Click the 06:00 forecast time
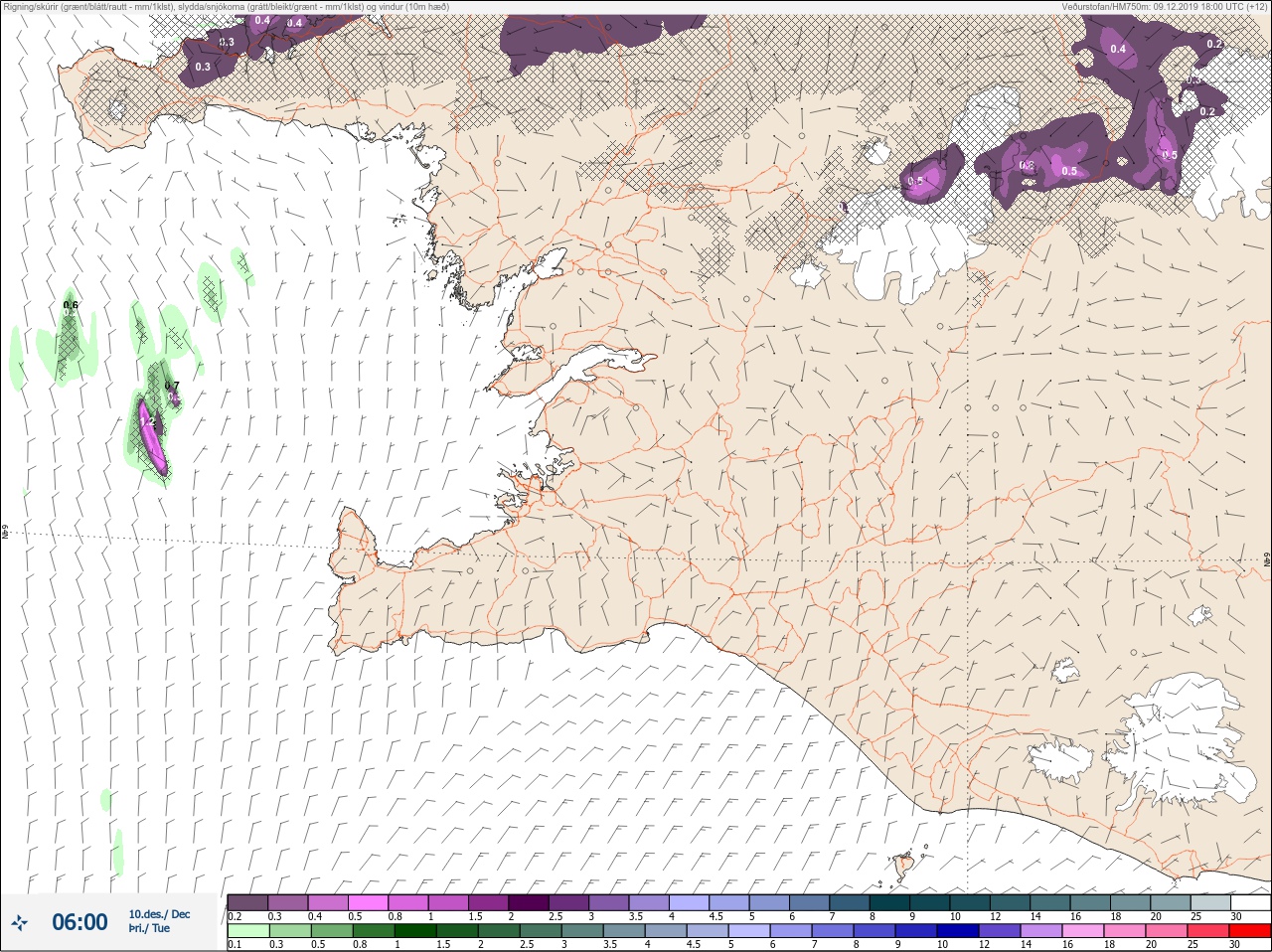Screen dimensions: 1272x952 click(x=79, y=923)
